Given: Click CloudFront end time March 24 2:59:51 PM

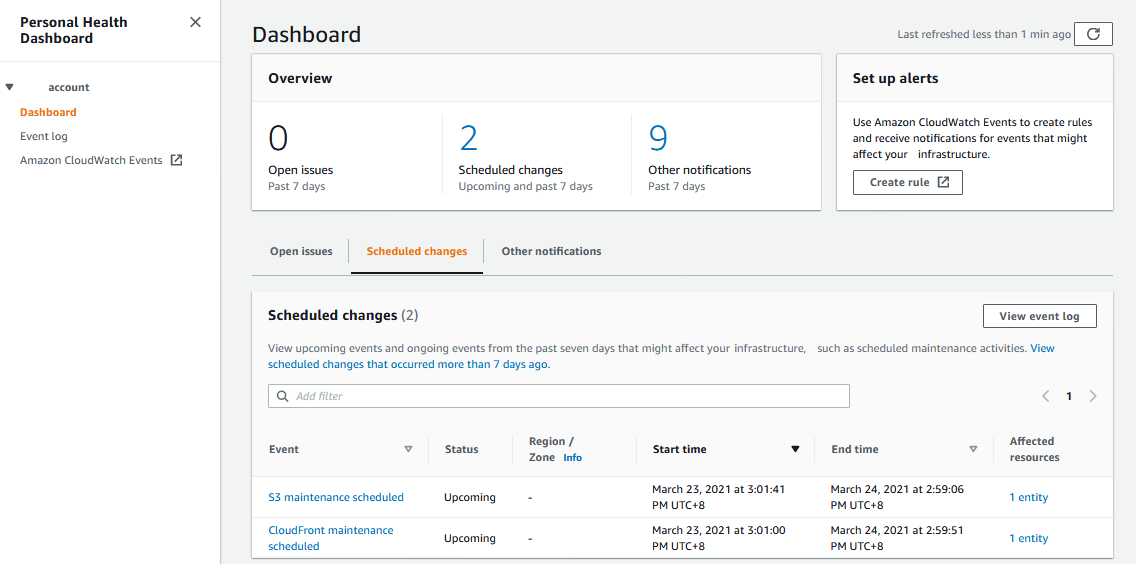Looking at the screenshot, I should point(898,539).
